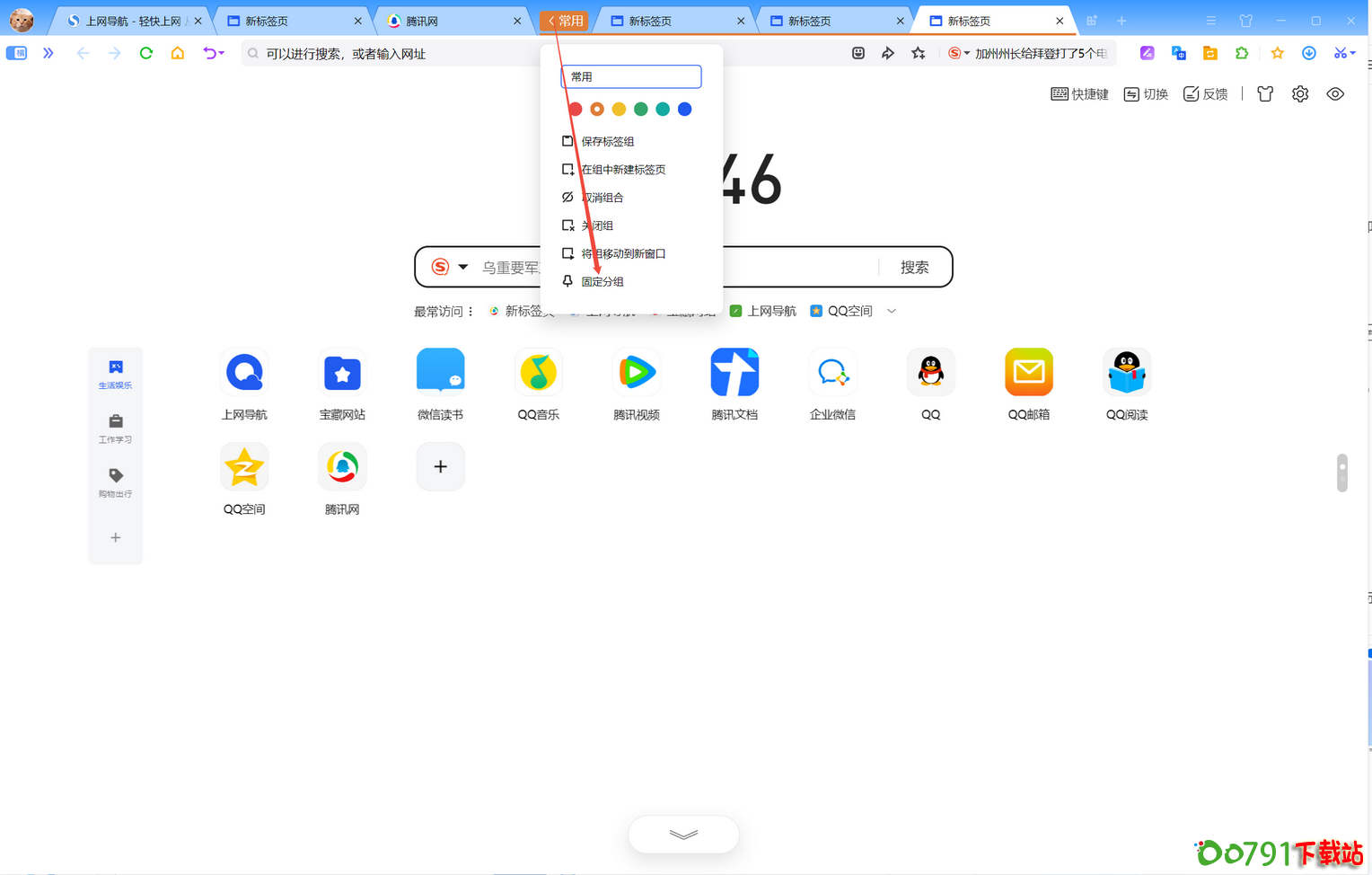Expand the 最常访问 links chevron
This screenshot has width=1372, height=875.
(x=892, y=311)
